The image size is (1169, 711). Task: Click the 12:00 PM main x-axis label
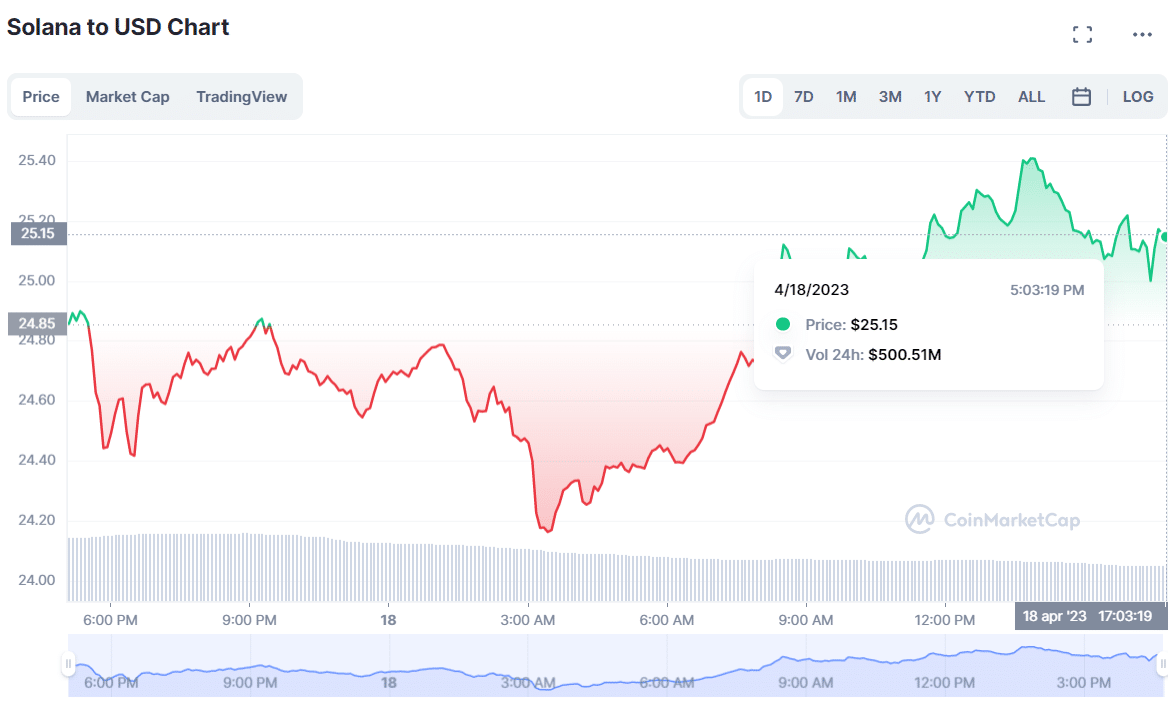point(945,620)
